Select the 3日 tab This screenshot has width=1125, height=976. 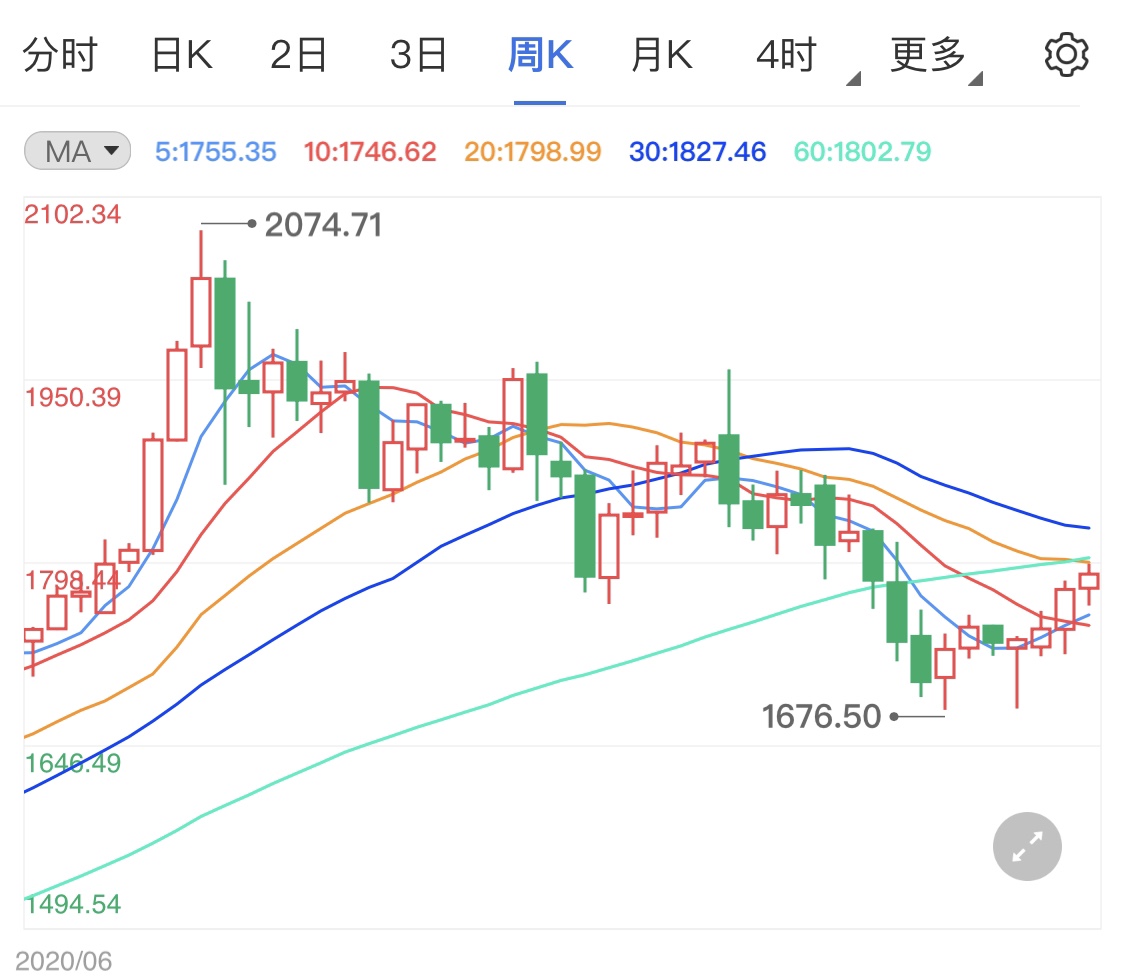click(x=418, y=55)
